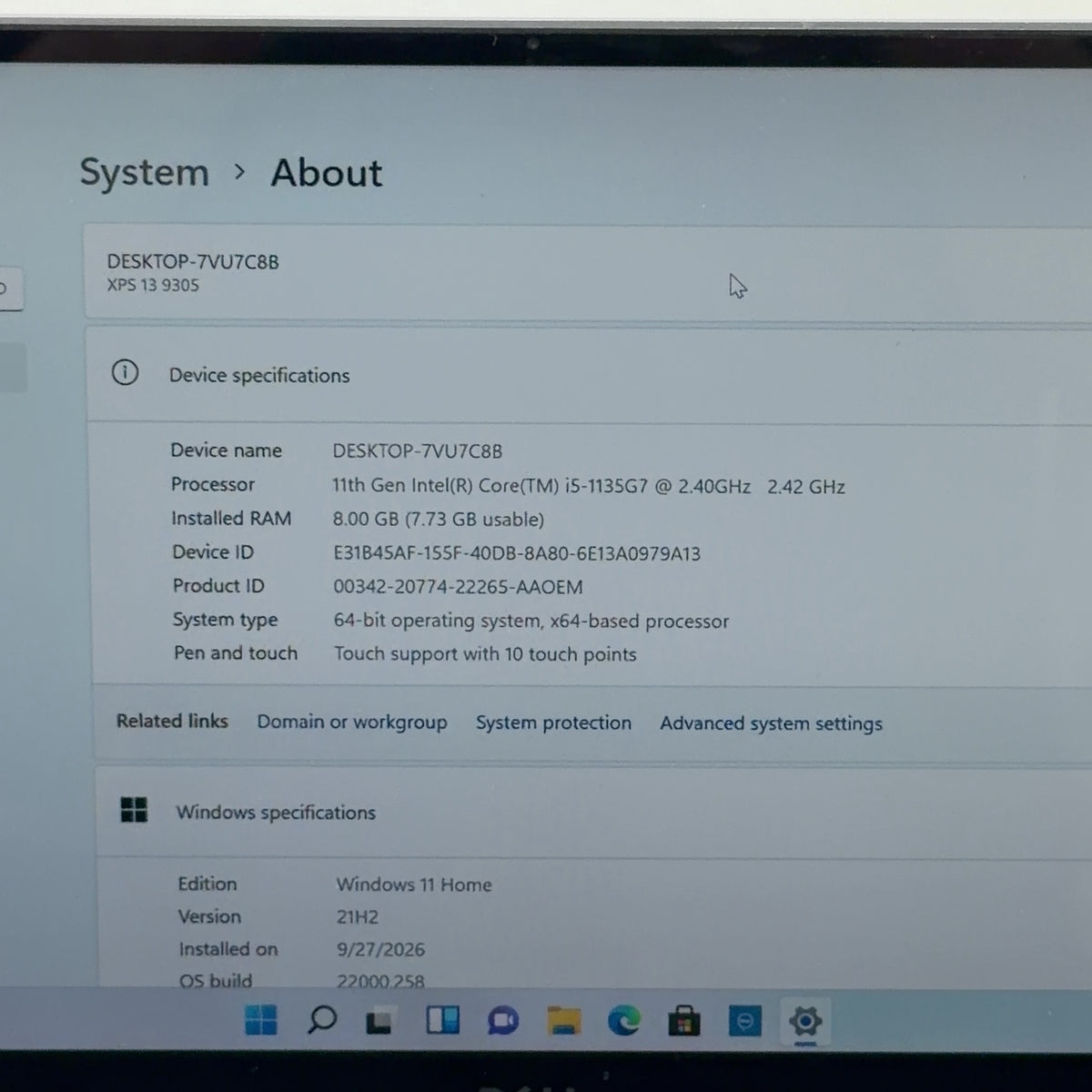1092x1092 pixels.
Task: Click the About breadcrumb title
Action: (x=327, y=173)
